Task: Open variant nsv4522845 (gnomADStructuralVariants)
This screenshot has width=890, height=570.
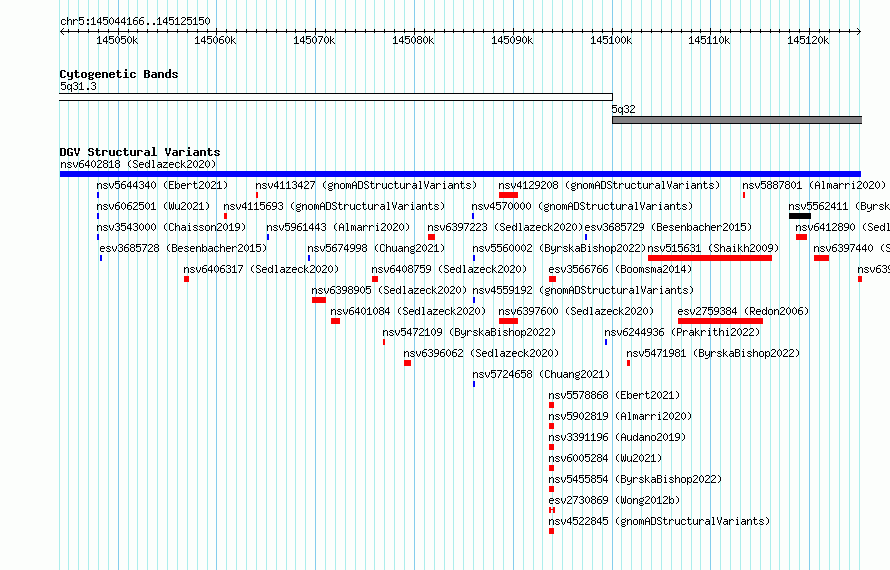Action: 660,521
